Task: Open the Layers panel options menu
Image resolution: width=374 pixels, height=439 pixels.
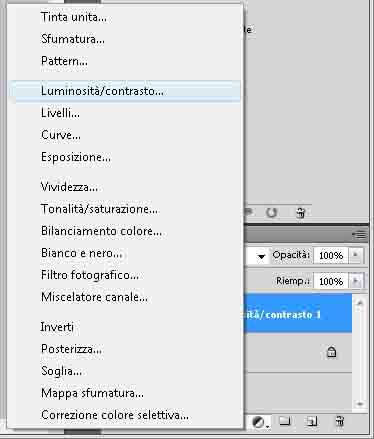Action: click(x=359, y=235)
